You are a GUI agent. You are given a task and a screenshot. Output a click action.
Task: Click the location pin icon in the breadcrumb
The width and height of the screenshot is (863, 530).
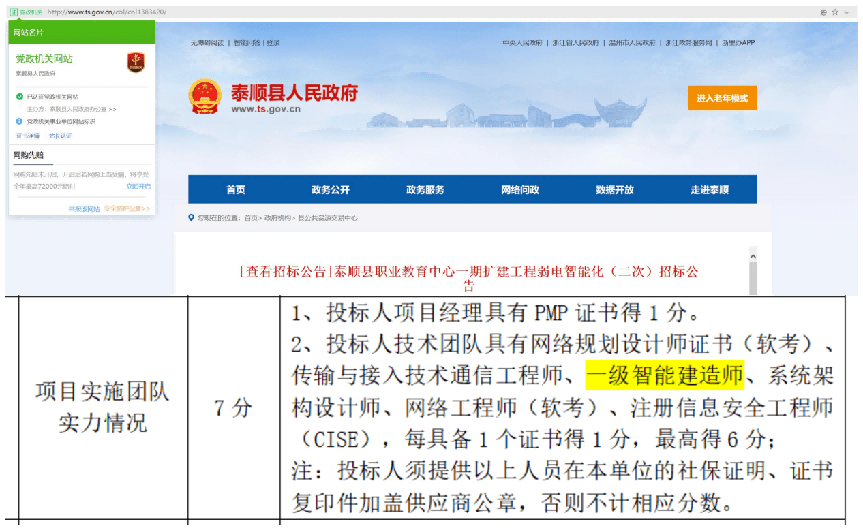coord(191,218)
